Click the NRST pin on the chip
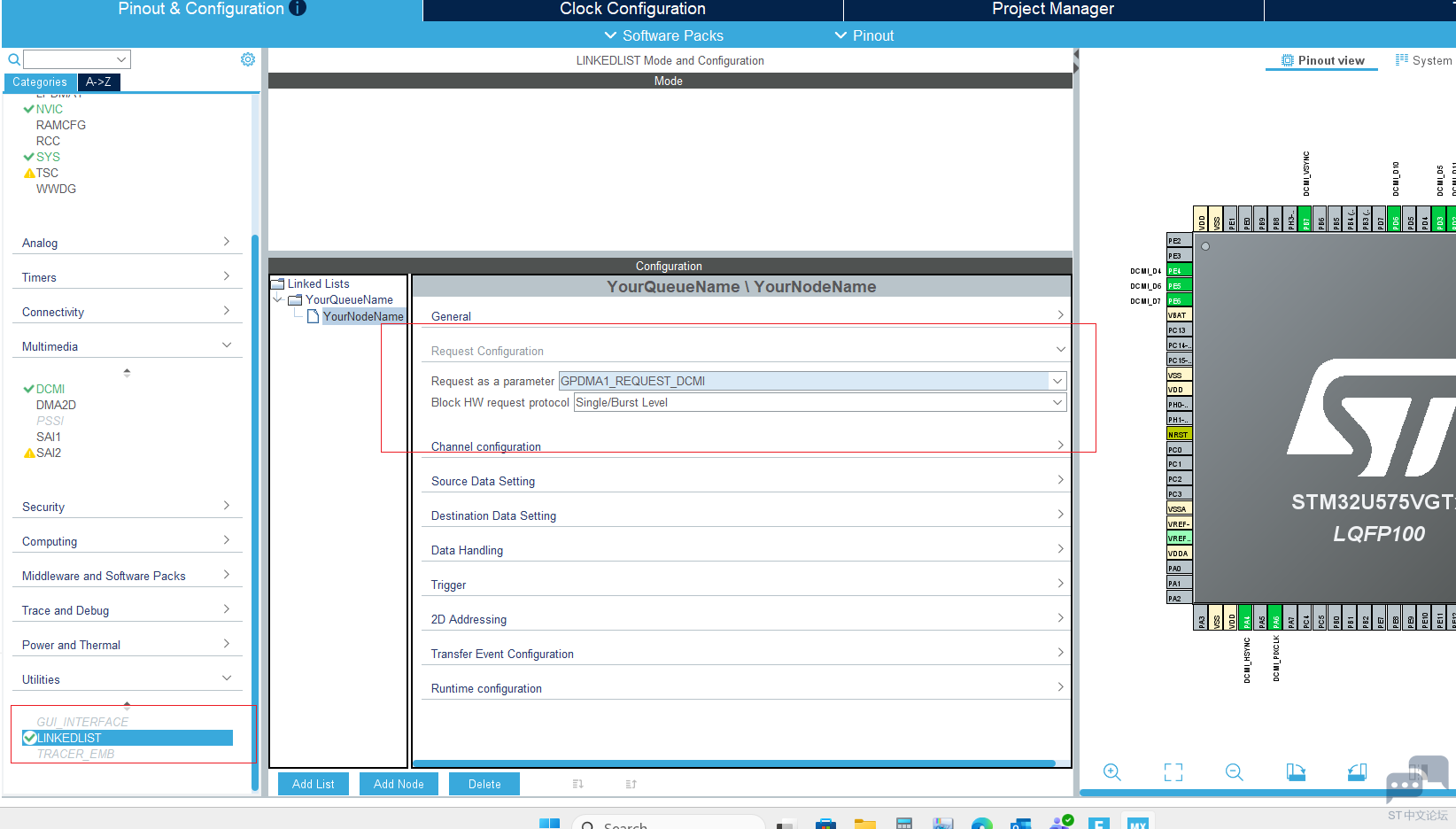1456x829 pixels. point(1180,435)
